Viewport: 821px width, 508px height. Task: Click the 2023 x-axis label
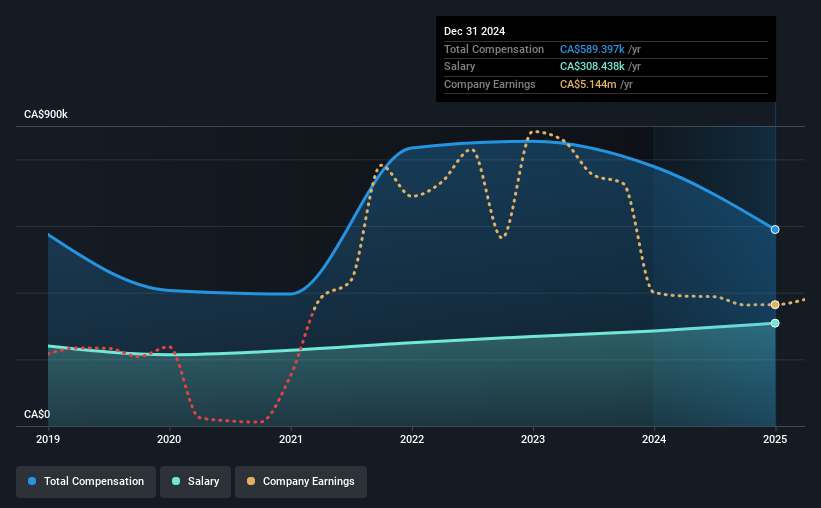click(533, 439)
